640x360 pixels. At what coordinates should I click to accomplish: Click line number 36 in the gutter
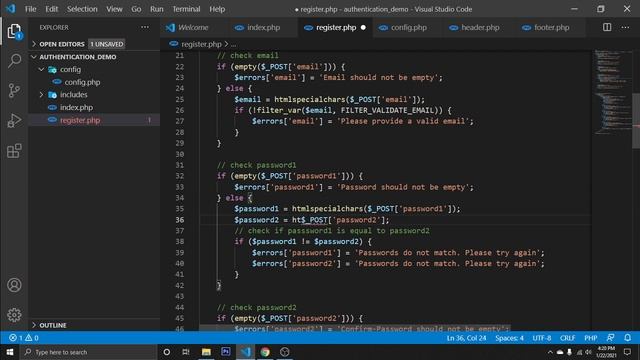point(180,220)
